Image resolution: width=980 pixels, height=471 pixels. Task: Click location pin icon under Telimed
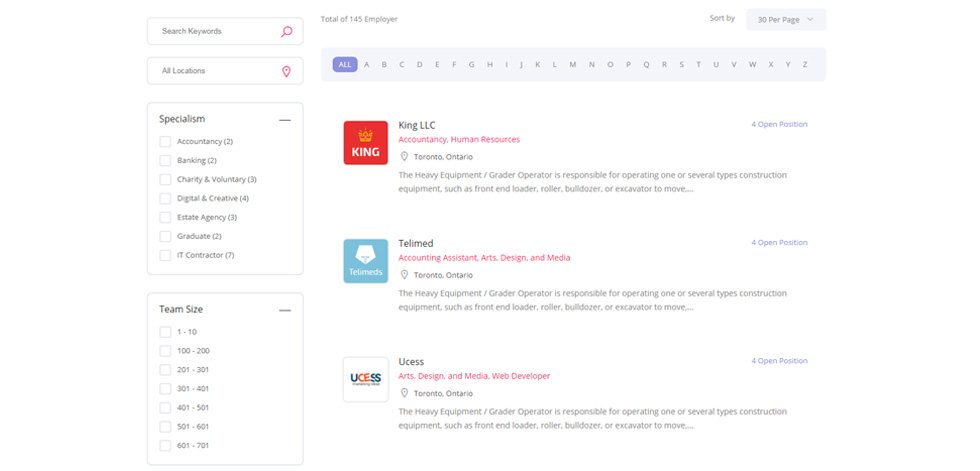[x=404, y=275]
